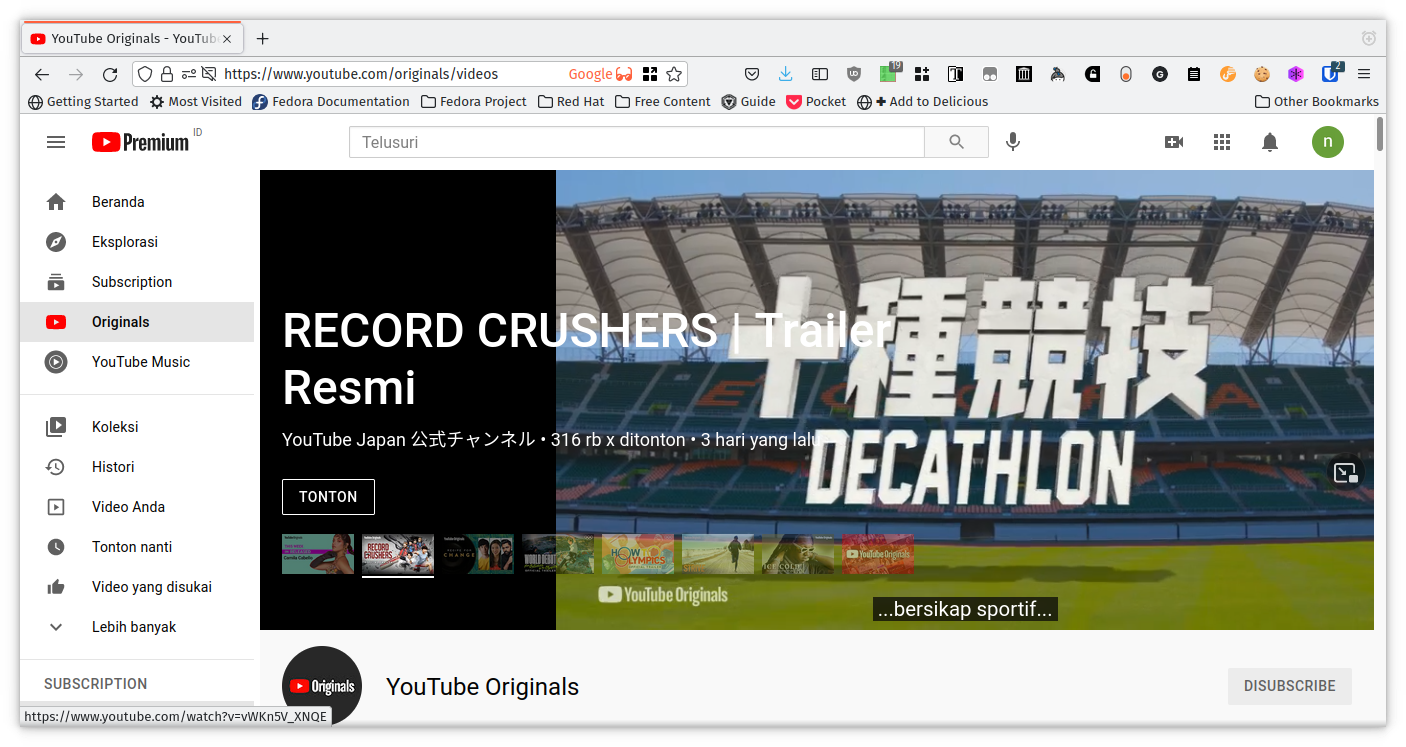Screen dimensions: 1406x747
Task: Open the Most Visited bookmark menu
Action: pos(196,102)
